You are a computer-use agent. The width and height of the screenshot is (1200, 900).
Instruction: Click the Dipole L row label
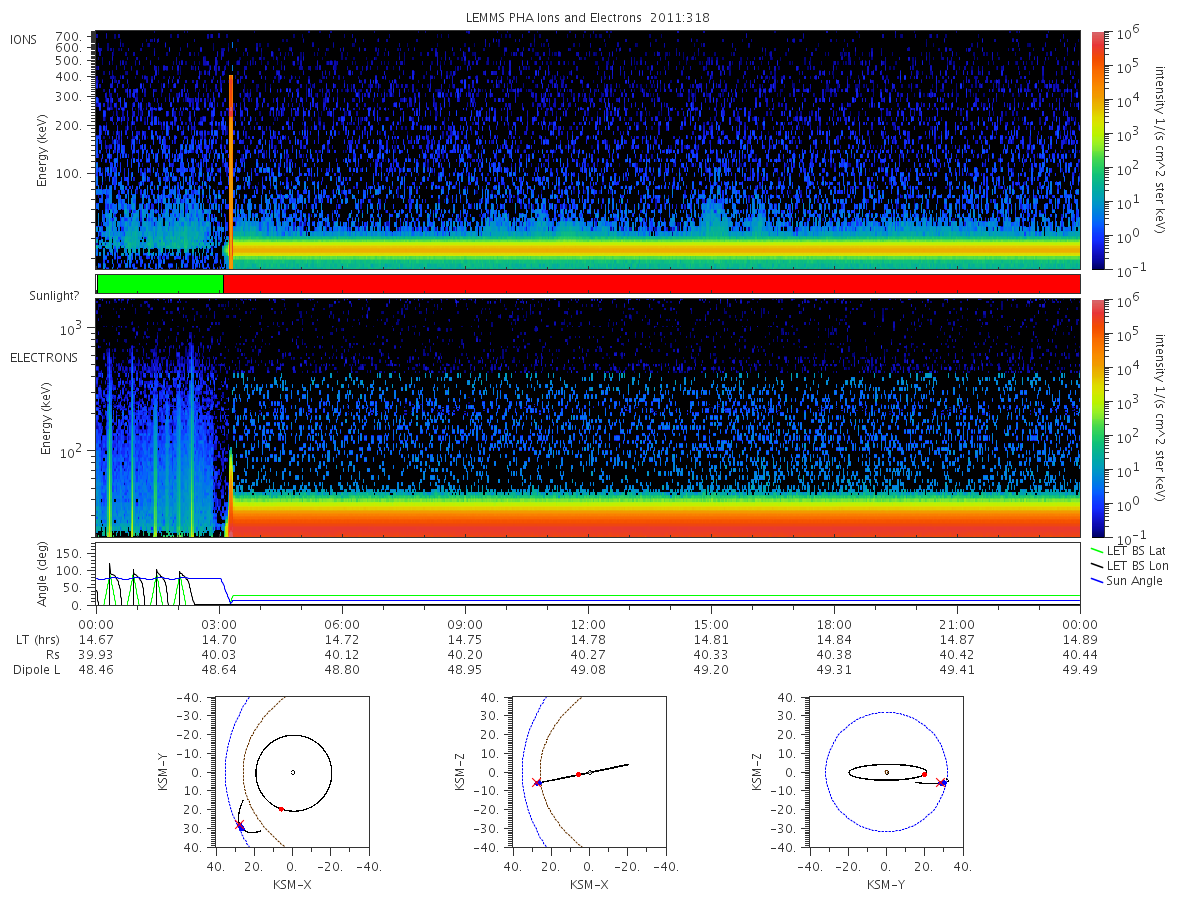tap(37, 670)
